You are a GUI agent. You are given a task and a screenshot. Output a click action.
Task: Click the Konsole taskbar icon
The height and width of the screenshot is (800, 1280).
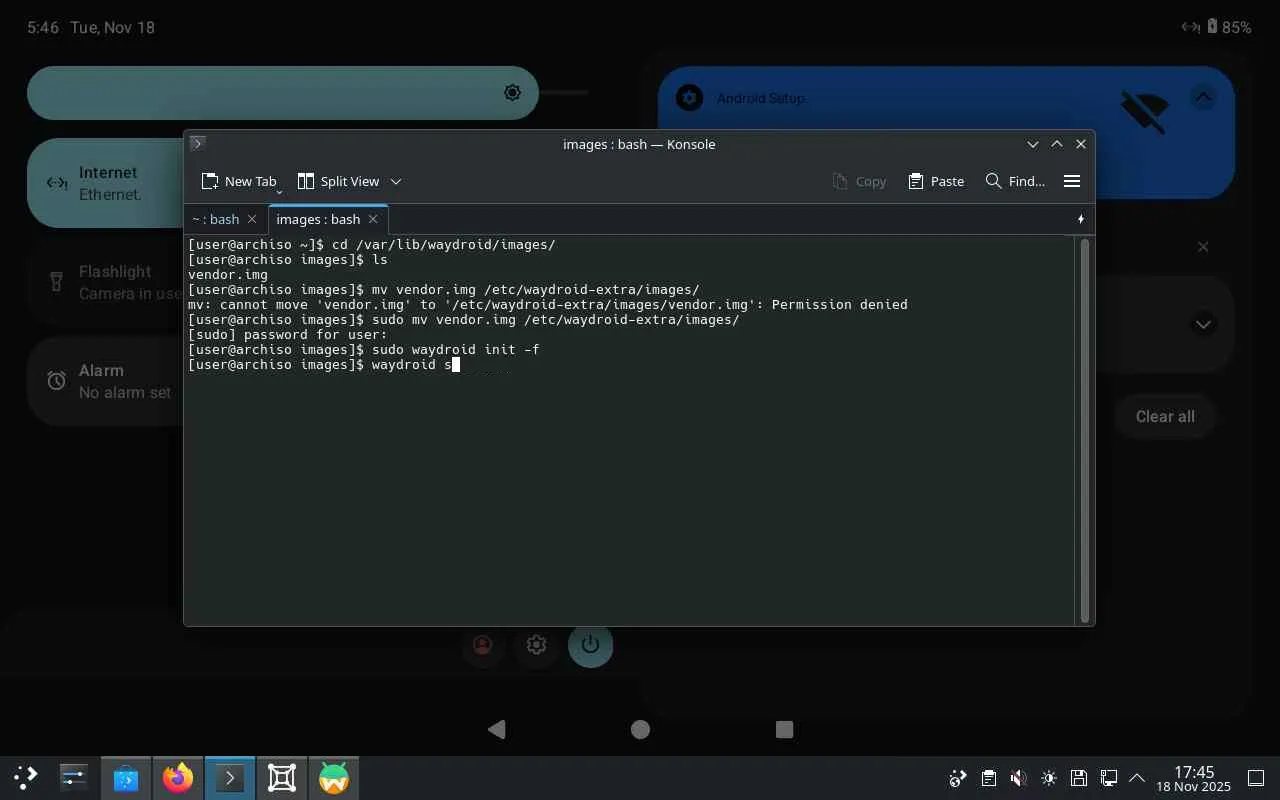[x=230, y=777]
